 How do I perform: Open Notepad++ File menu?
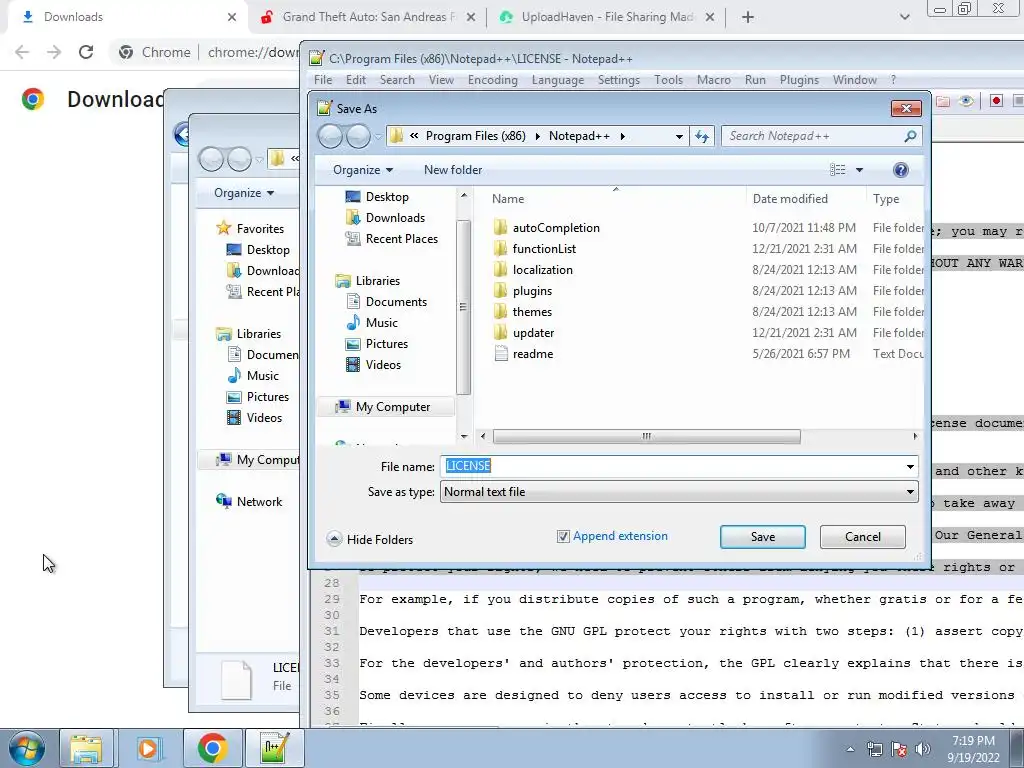click(323, 80)
